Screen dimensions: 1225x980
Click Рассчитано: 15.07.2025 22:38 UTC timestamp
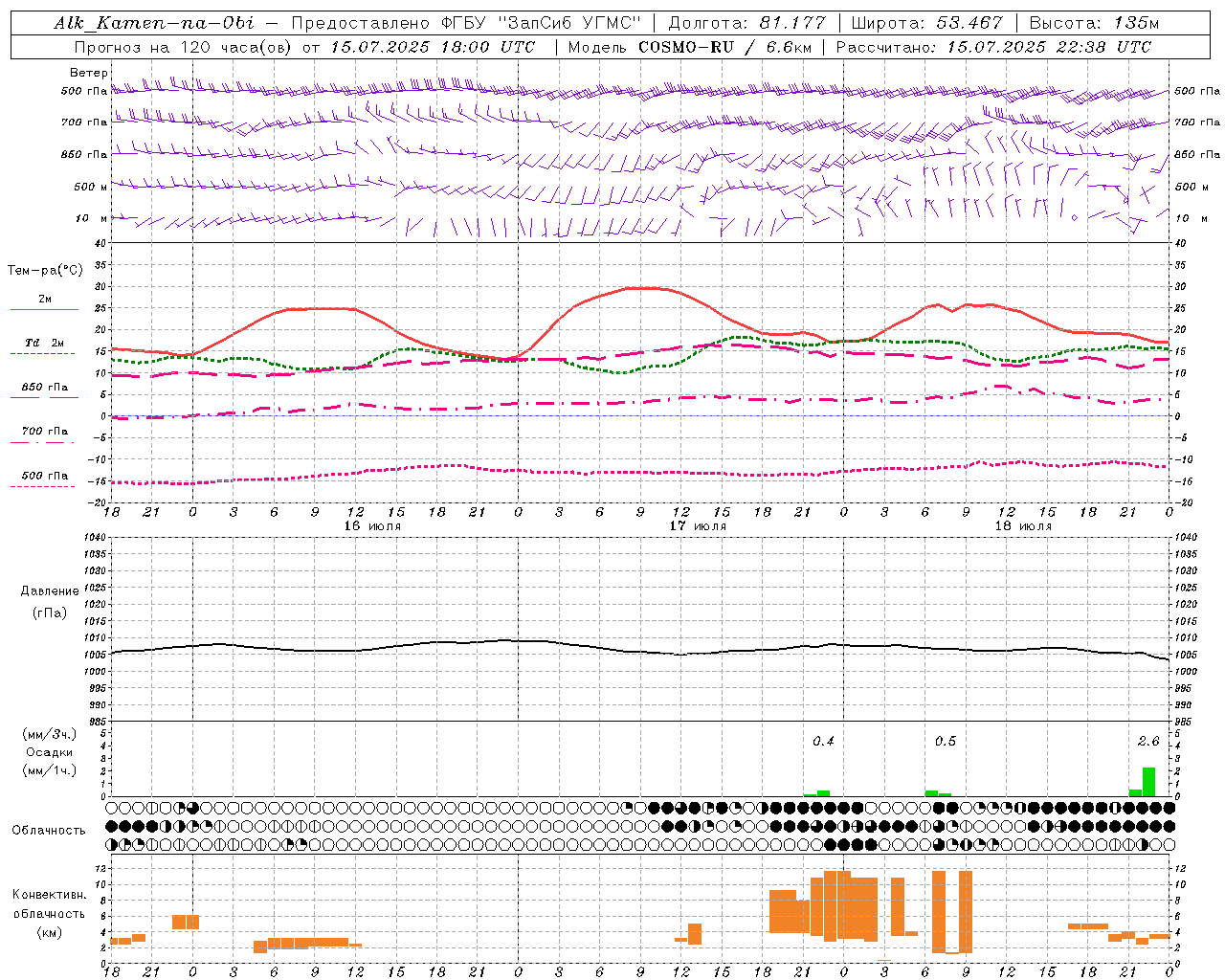[993, 47]
